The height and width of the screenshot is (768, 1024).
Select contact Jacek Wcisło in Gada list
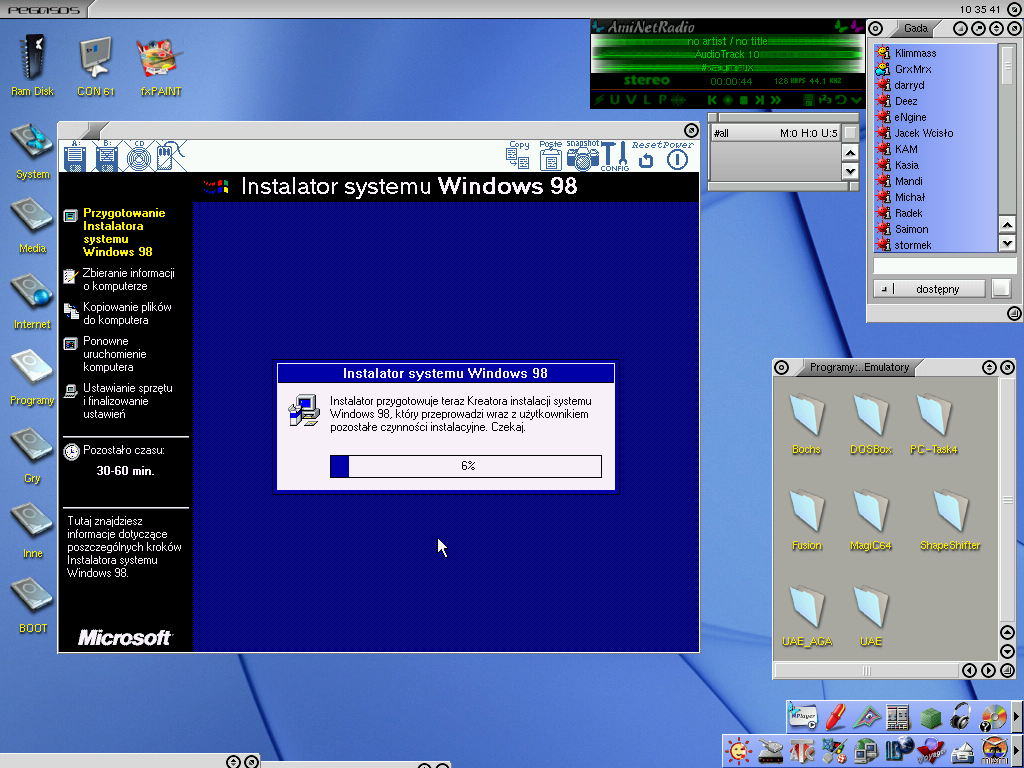(936, 133)
